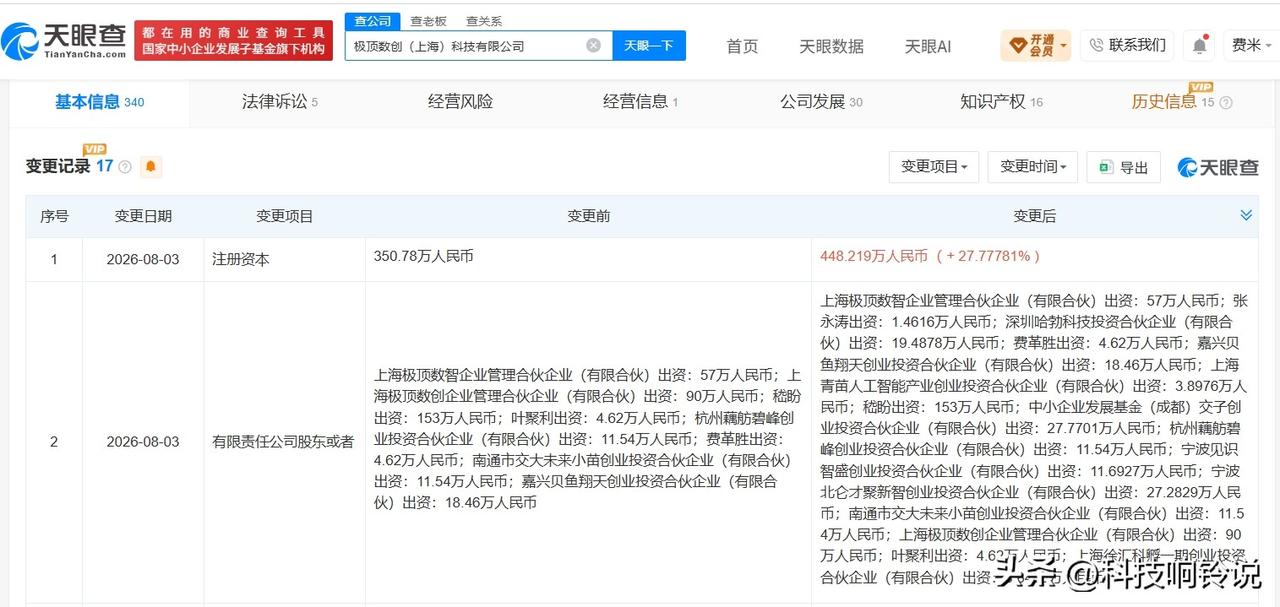Open notifications bell icon in header
The width and height of the screenshot is (1280, 607).
[1198, 45]
